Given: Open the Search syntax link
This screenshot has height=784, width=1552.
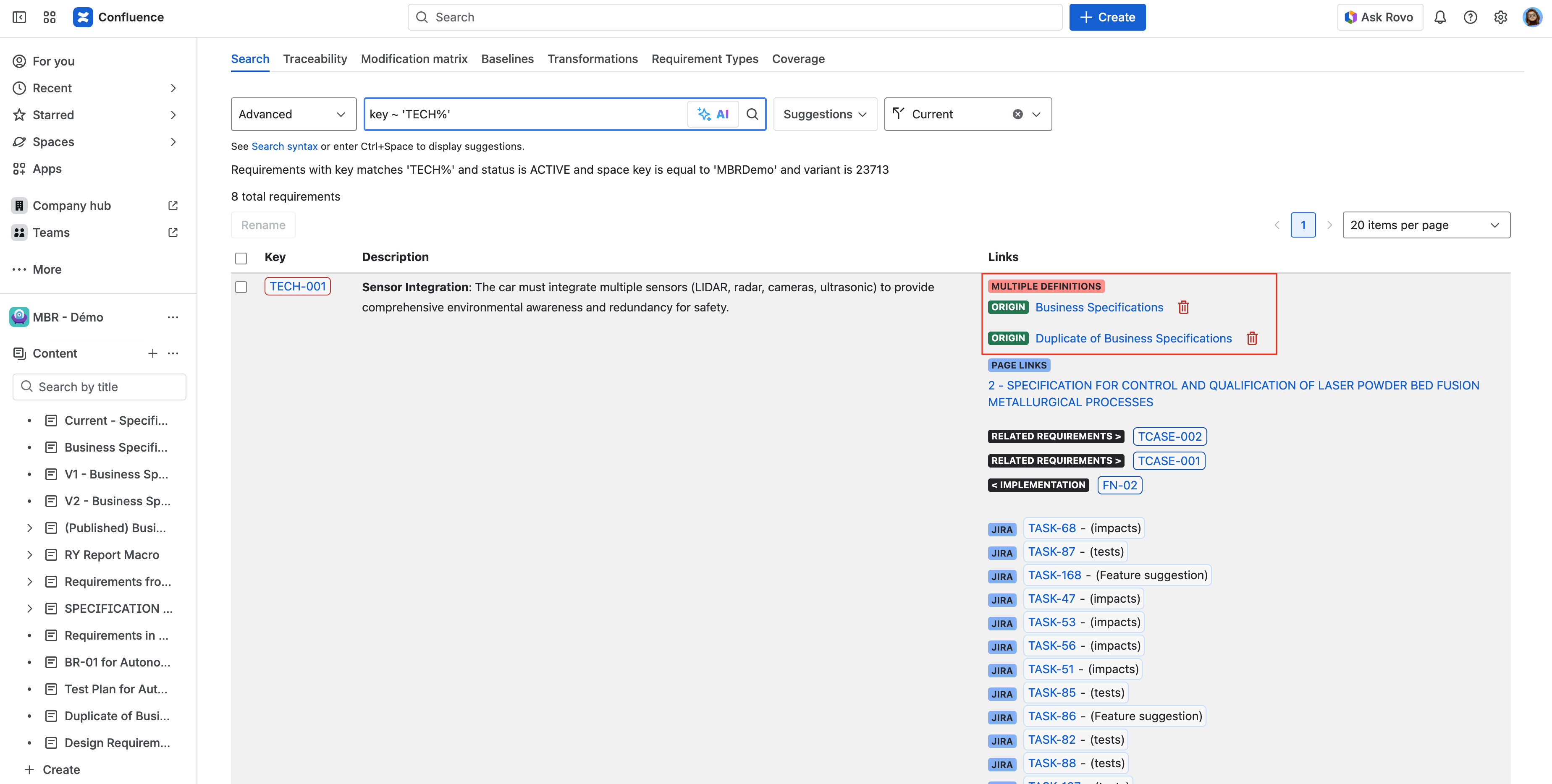Looking at the screenshot, I should [x=284, y=146].
